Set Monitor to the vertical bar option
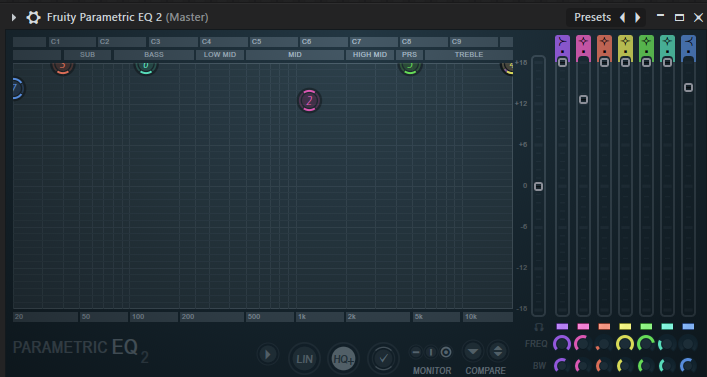This screenshot has height=377, width=707. tap(431, 352)
